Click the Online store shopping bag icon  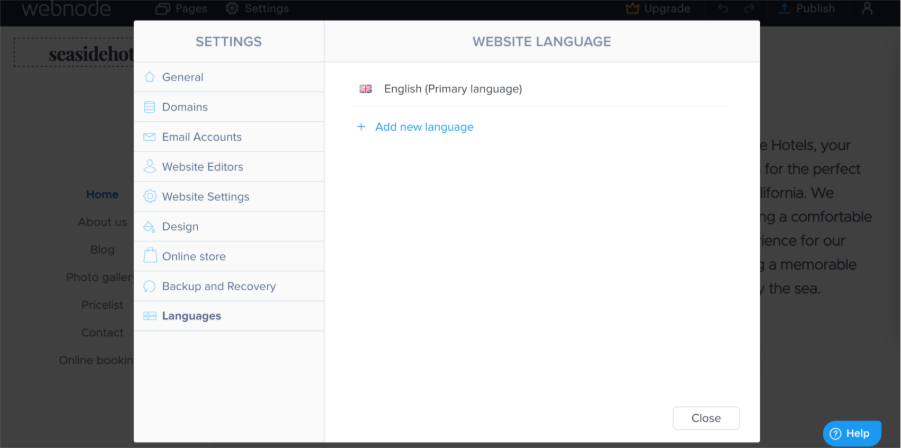[149, 256]
